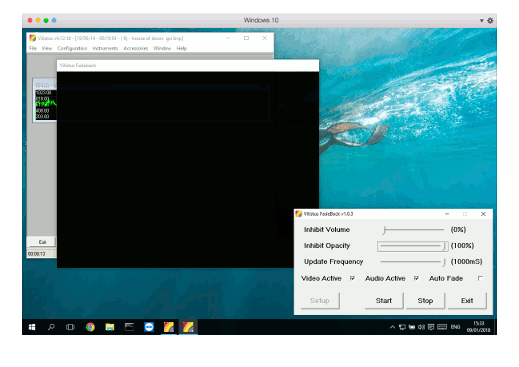Click the green signal graph thumbnail
Screen dimensions: 519x367
click(46, 105)
